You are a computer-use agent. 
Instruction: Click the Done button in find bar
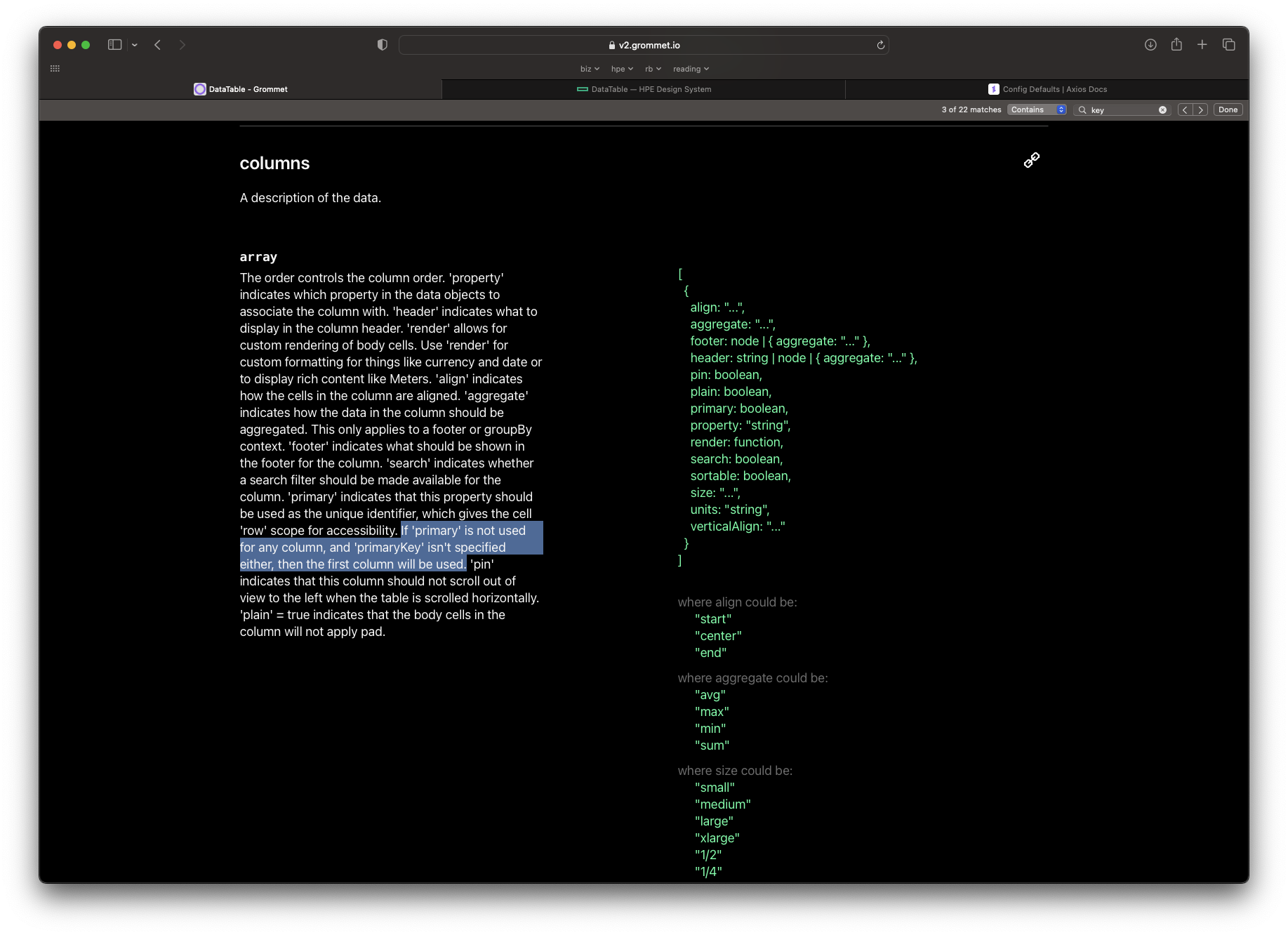[1228, 110]
